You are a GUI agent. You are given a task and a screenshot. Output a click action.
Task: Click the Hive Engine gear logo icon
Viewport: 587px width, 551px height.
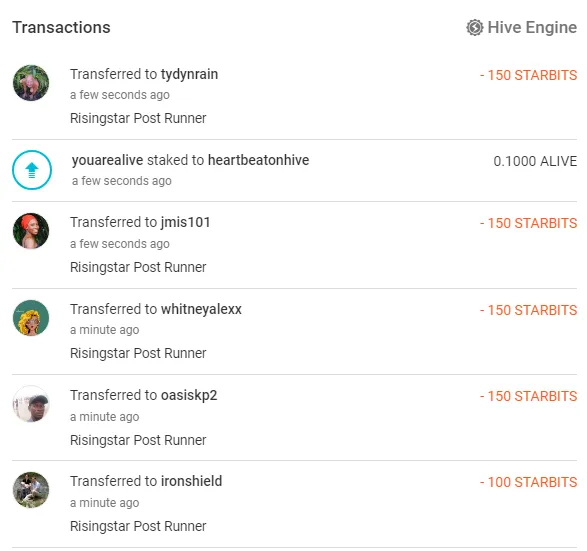pyautogui.click(x=474, y=28)
